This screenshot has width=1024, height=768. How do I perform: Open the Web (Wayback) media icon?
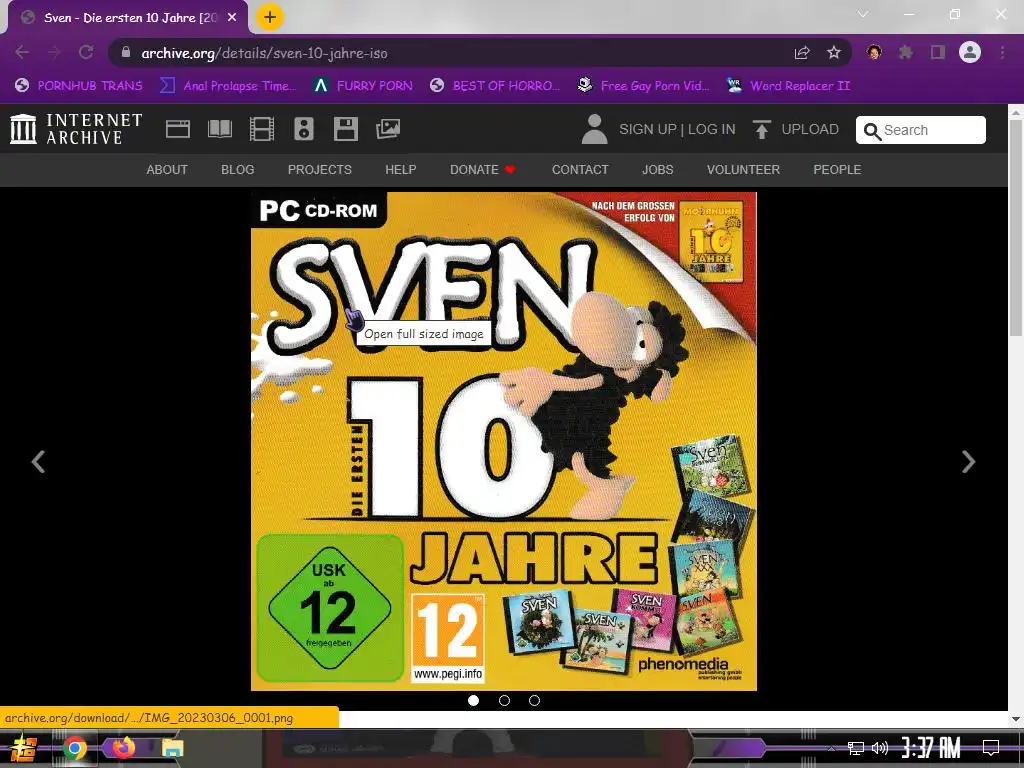click(178, 129)
